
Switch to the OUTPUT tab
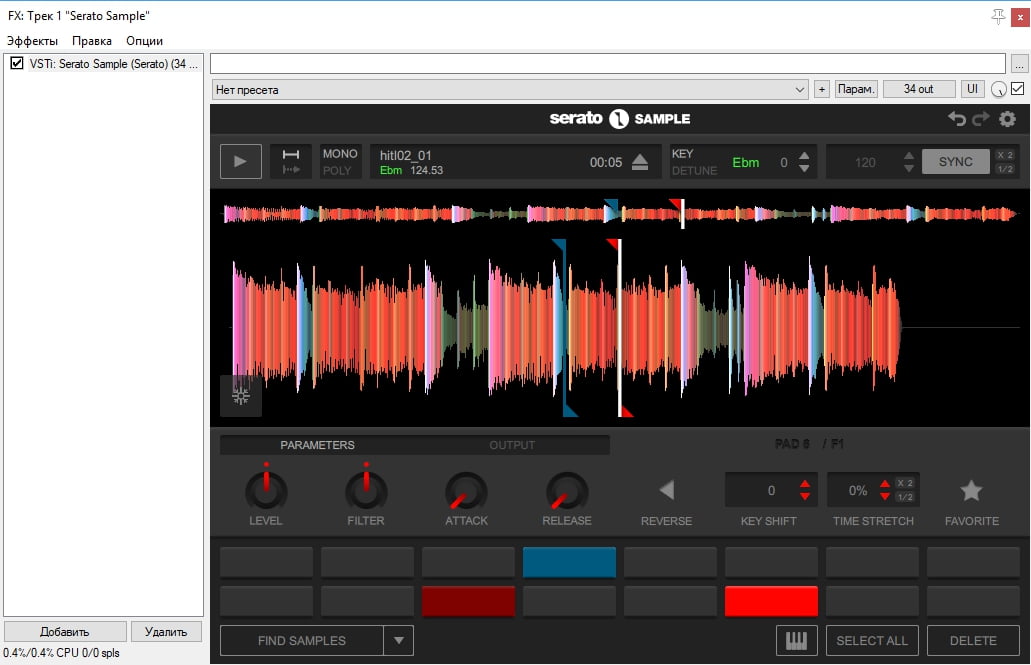point(512,445)
